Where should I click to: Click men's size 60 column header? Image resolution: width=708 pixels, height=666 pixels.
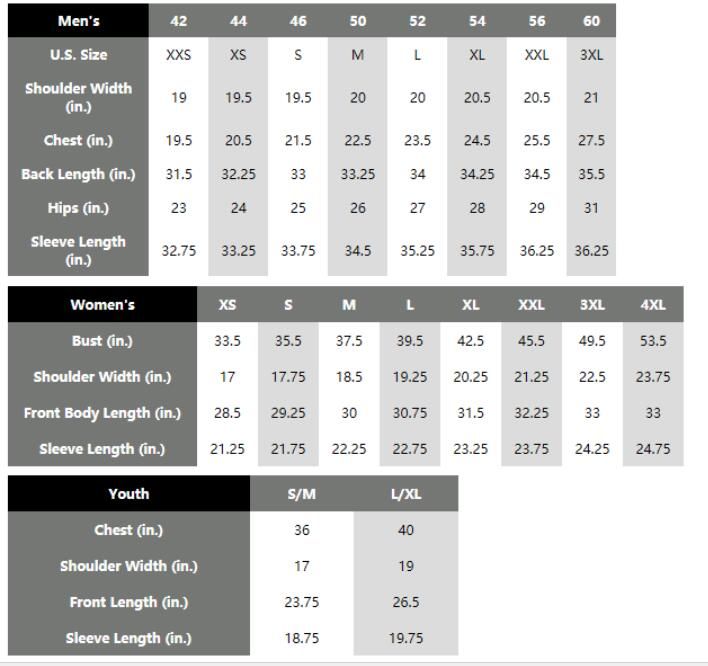[591, 21]
